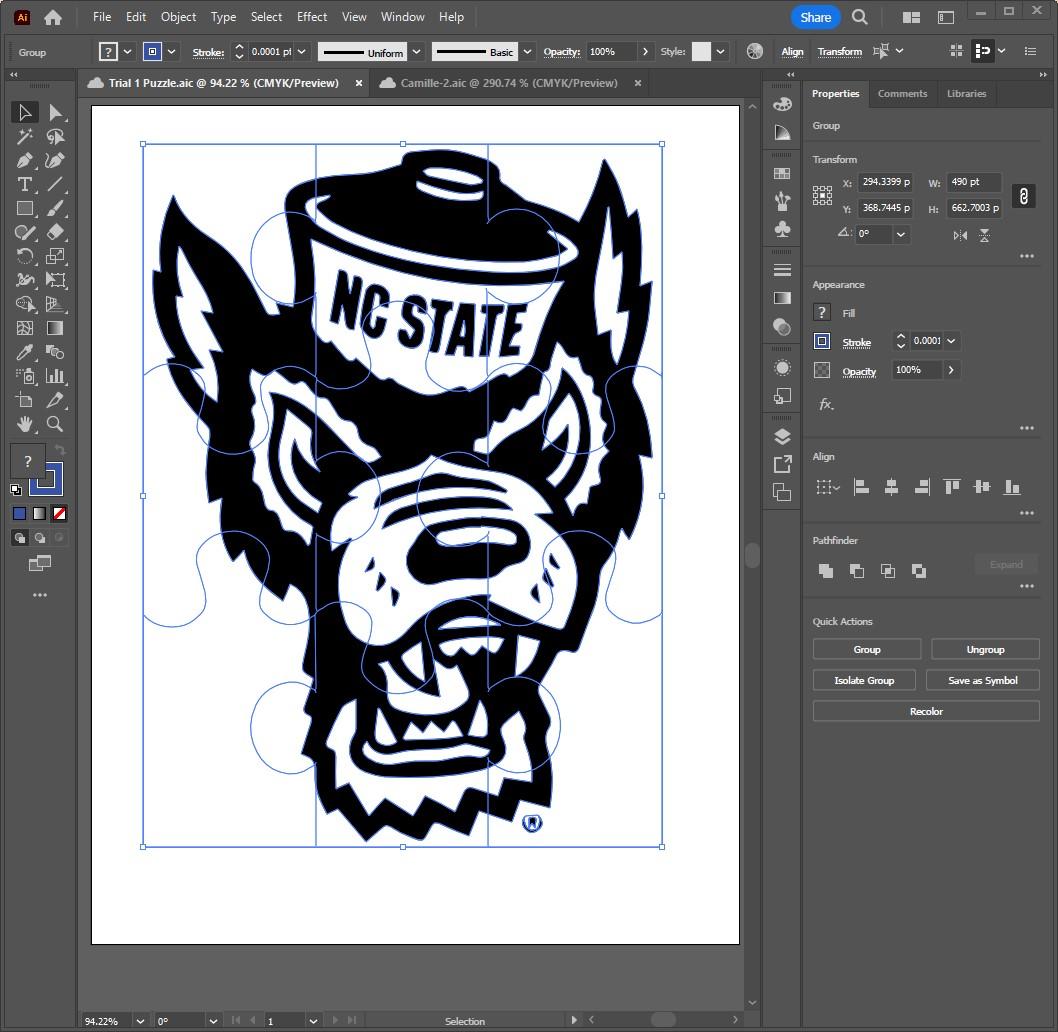Select the Pen tool

click(x=25, y=161)
